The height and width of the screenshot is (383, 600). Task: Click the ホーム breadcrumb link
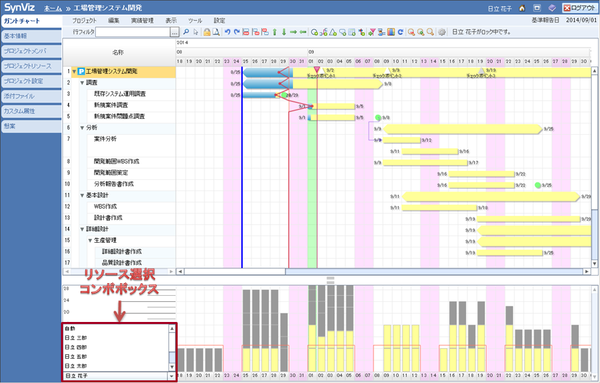pos(53,8)
